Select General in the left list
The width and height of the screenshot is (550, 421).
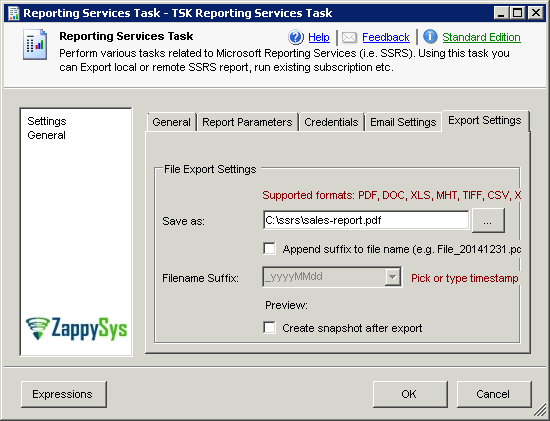click(x=46, y=135)
